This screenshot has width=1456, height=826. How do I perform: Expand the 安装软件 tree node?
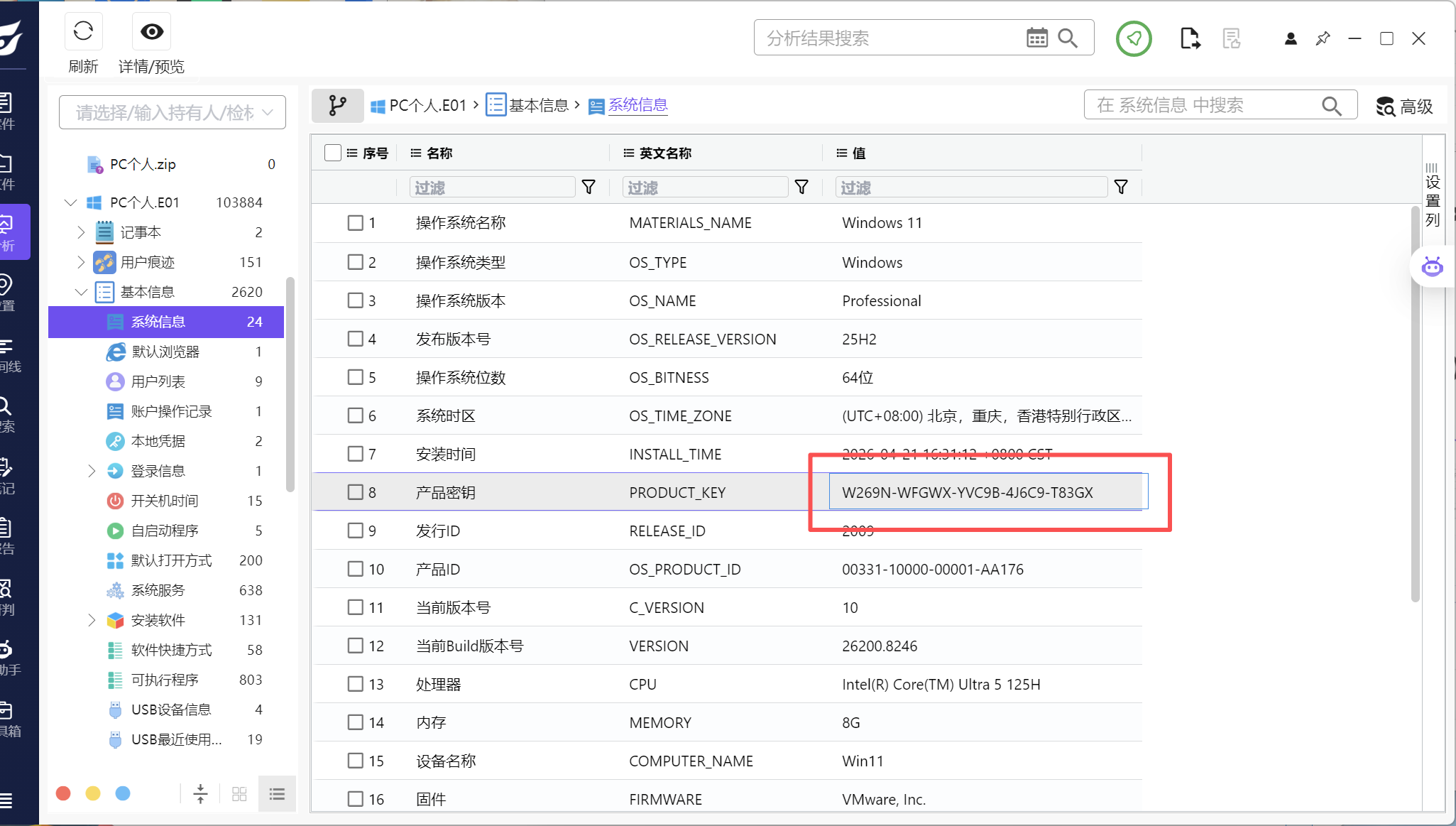coord(91,620)
